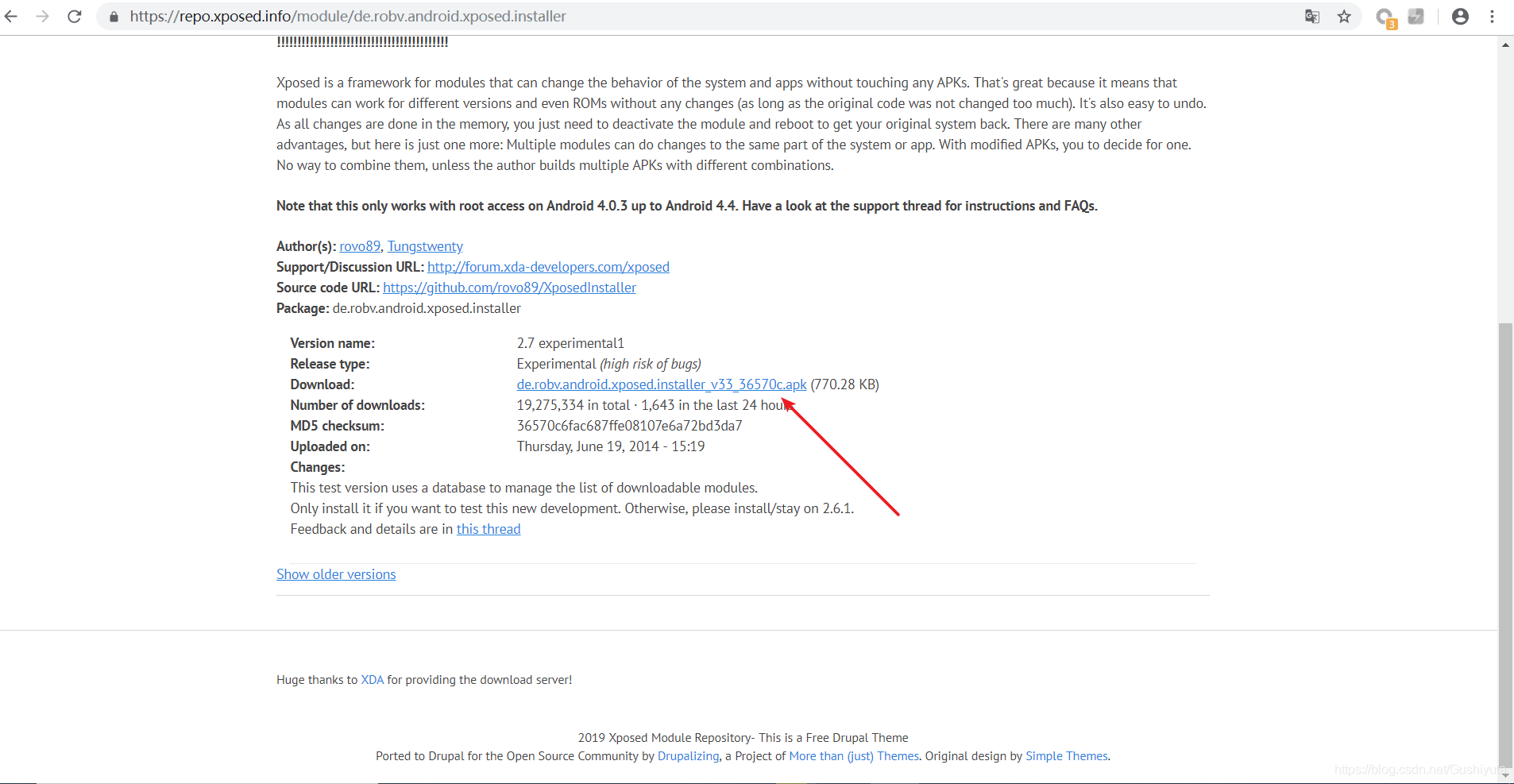Visit Drupalizing footer link
Screen dimensions: 1514x784
(689, 756)
